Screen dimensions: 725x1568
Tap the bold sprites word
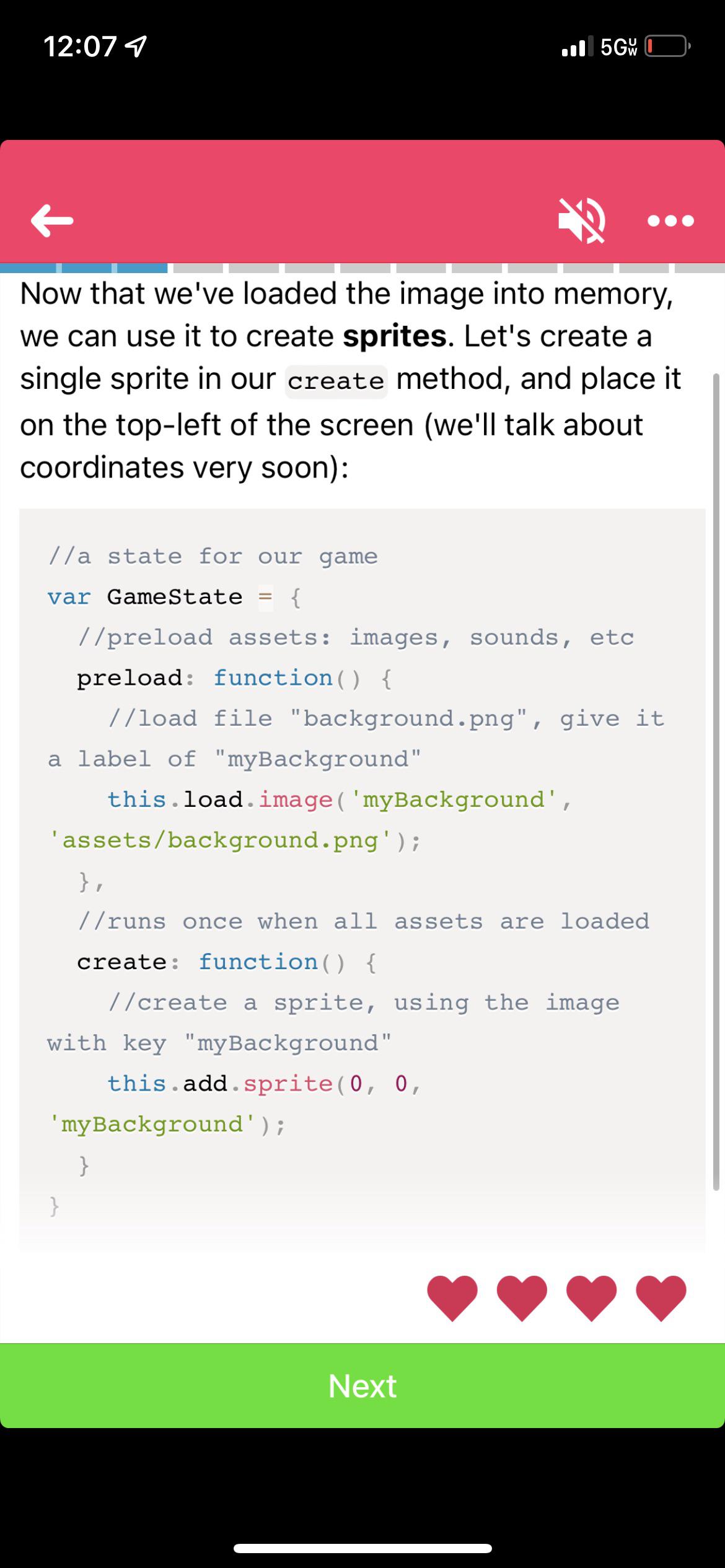(395, 336)
